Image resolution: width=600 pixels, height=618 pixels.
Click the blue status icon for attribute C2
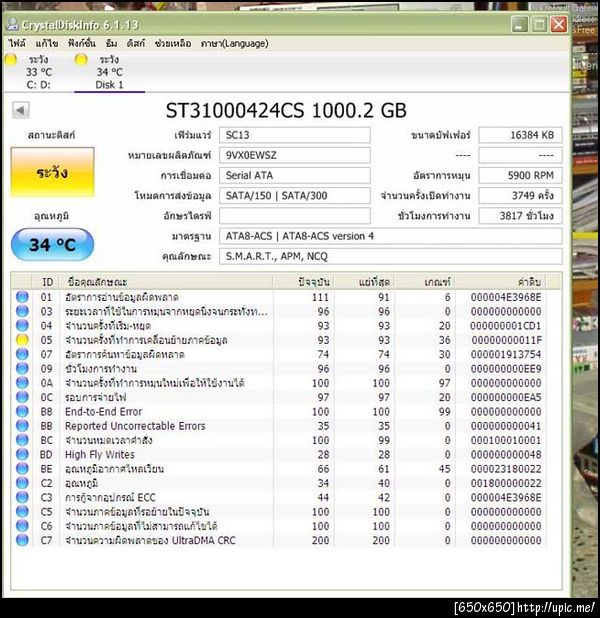[x=22, y=483]
